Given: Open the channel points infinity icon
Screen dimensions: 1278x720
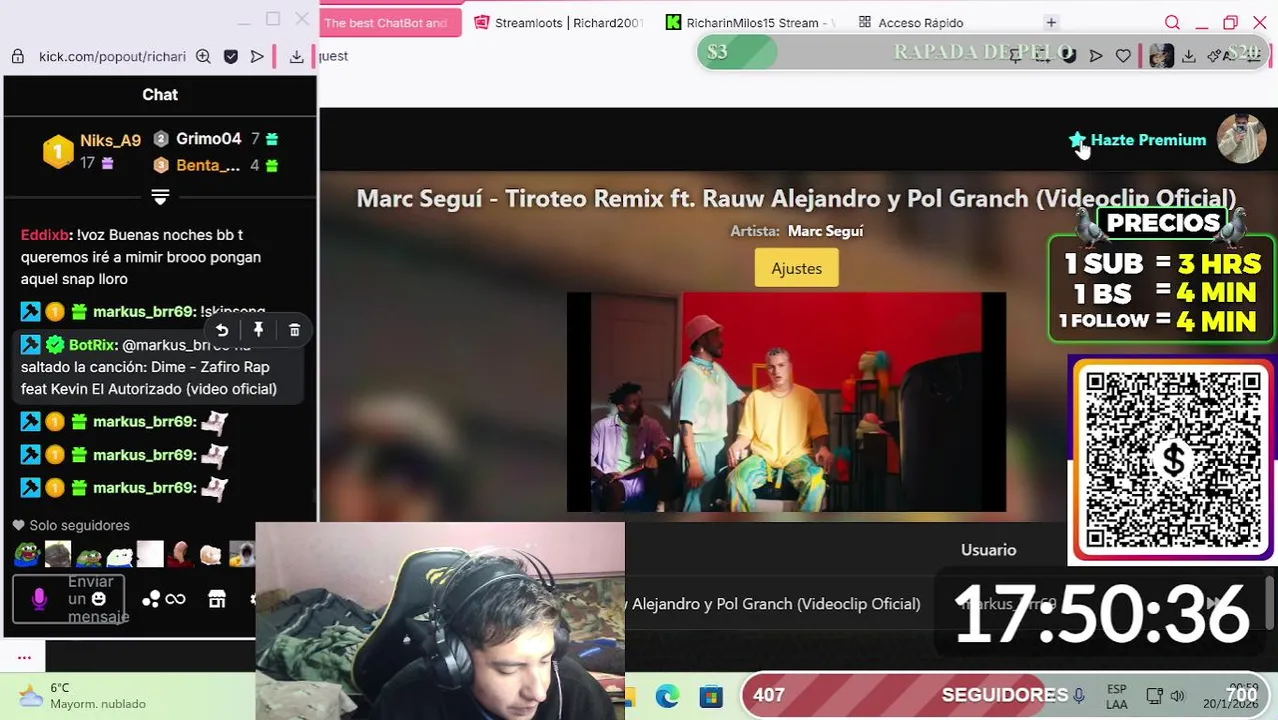Looking at the screenshot, I should click(175, 599).
